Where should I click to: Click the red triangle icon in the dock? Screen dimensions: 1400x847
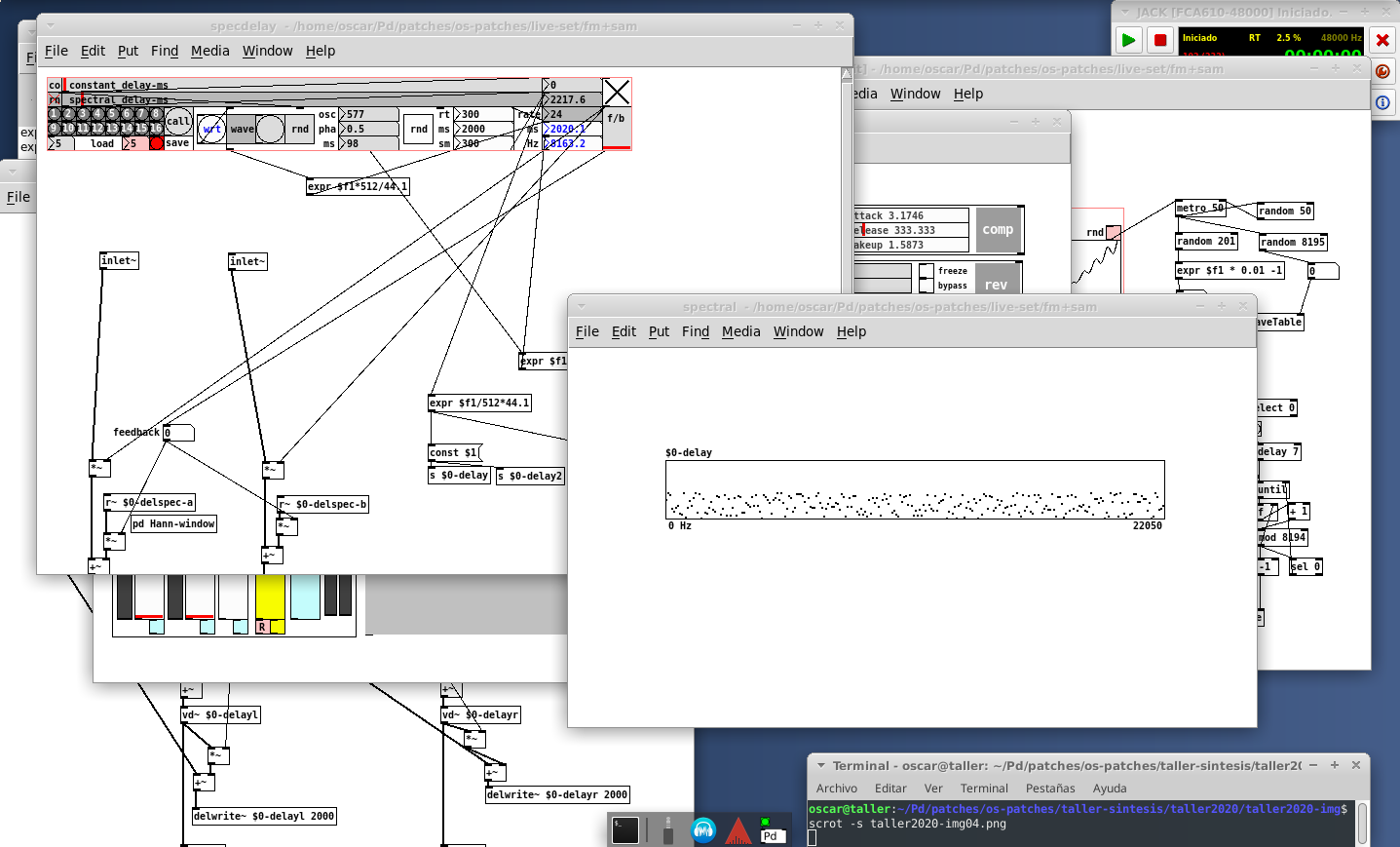pos(738,829)
